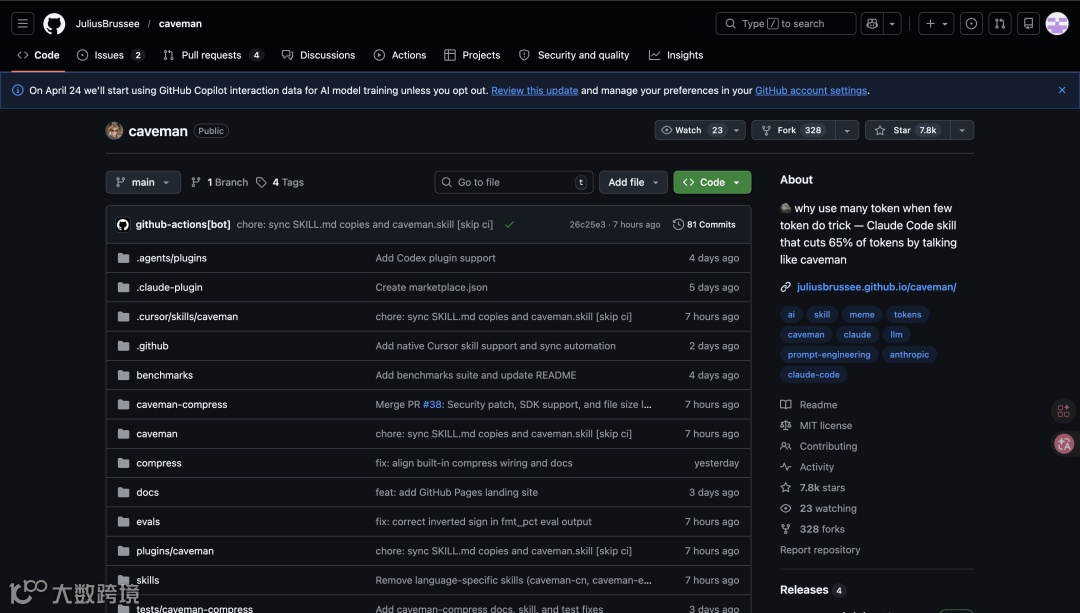
Task: Open the Copilot chat icon
Action: [872, 23]
